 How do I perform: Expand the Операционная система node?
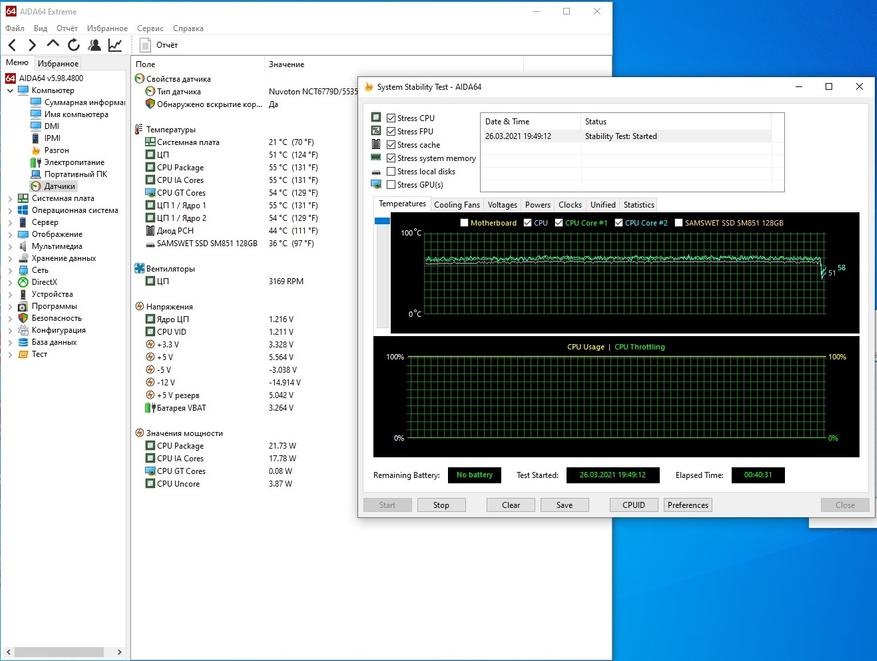[x=10, y=210]
